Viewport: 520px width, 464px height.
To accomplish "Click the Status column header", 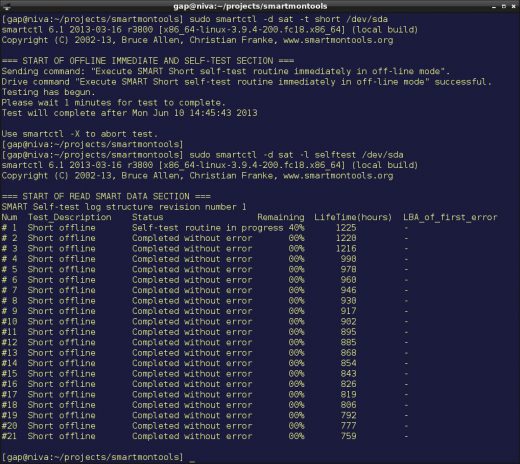I will pos(148,217).
